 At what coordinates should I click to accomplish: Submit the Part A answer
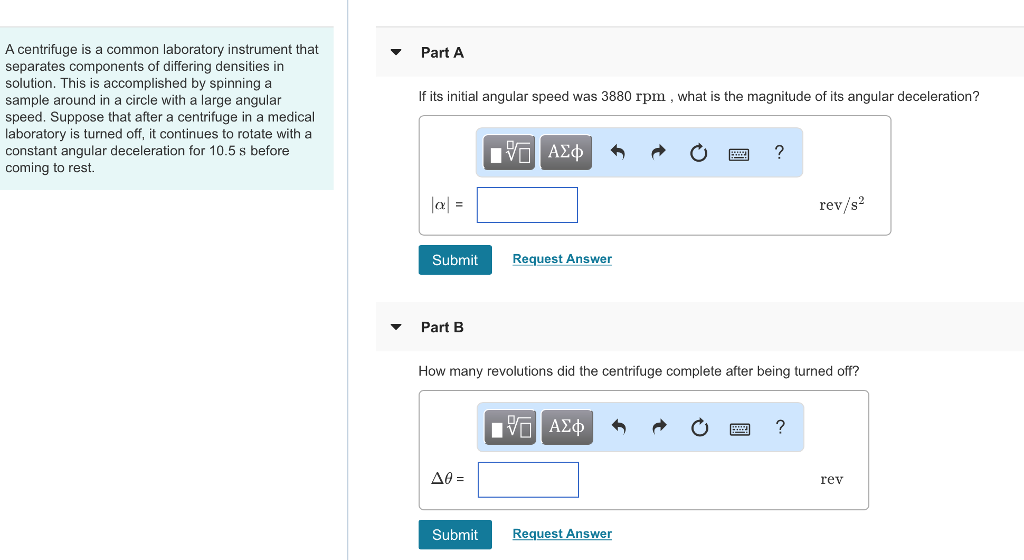coord(455,260)
